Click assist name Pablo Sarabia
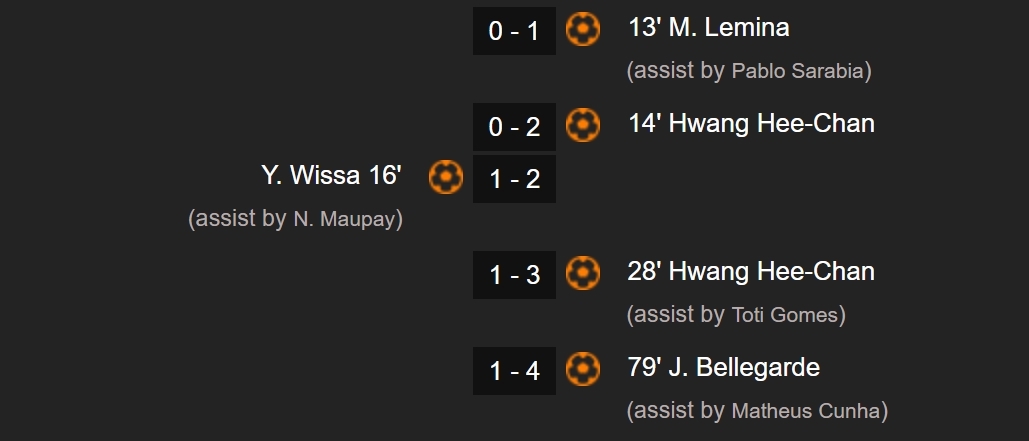 (797, 71)
